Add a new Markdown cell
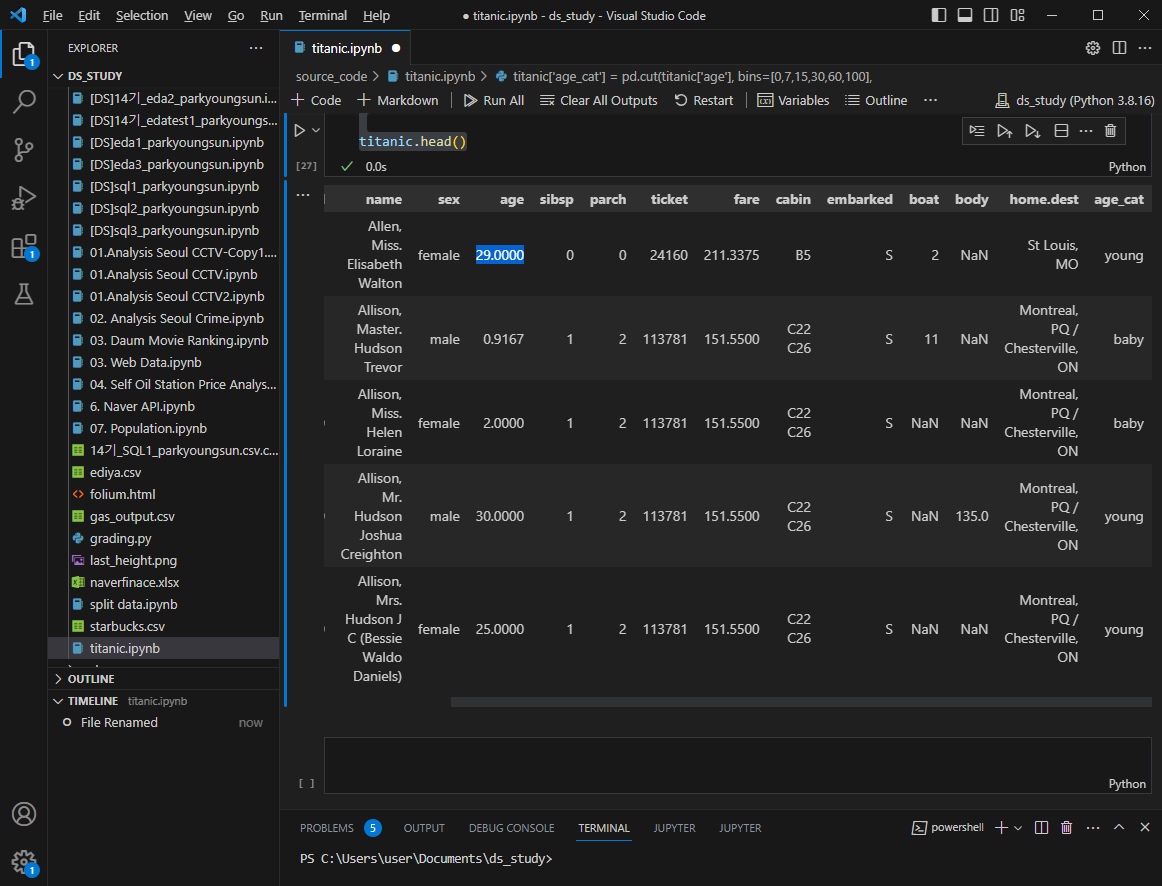The image size is (1162, 886). [398, 100]
